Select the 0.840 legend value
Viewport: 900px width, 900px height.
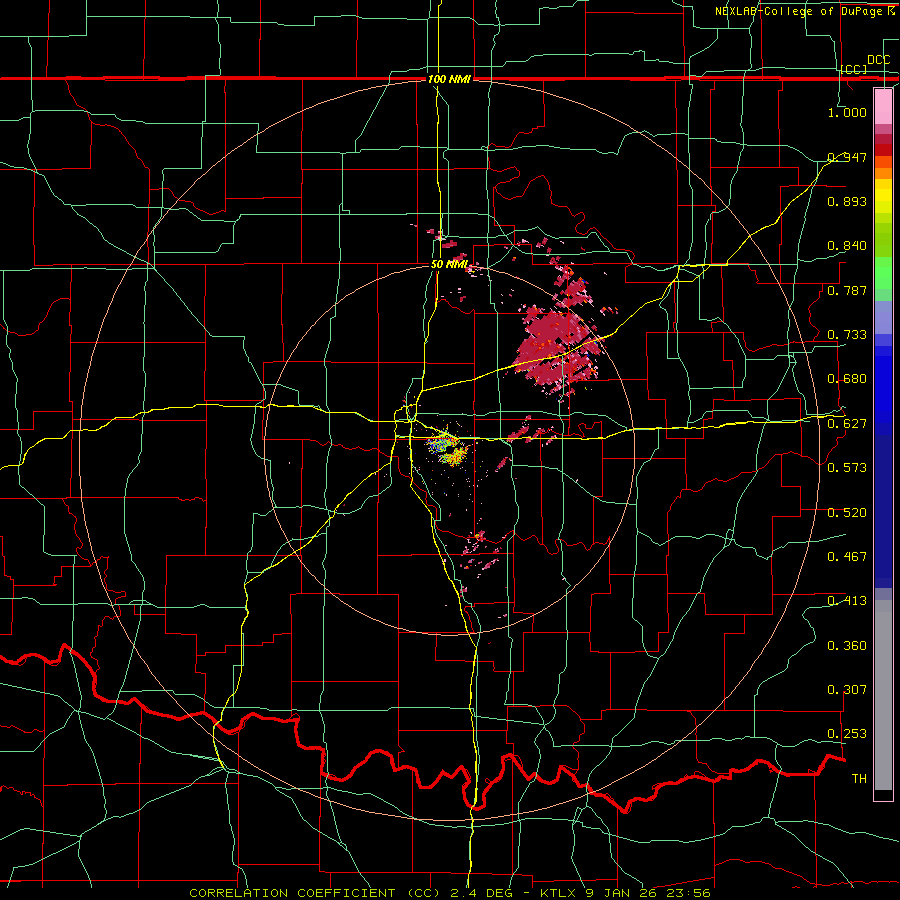(847, 246)
